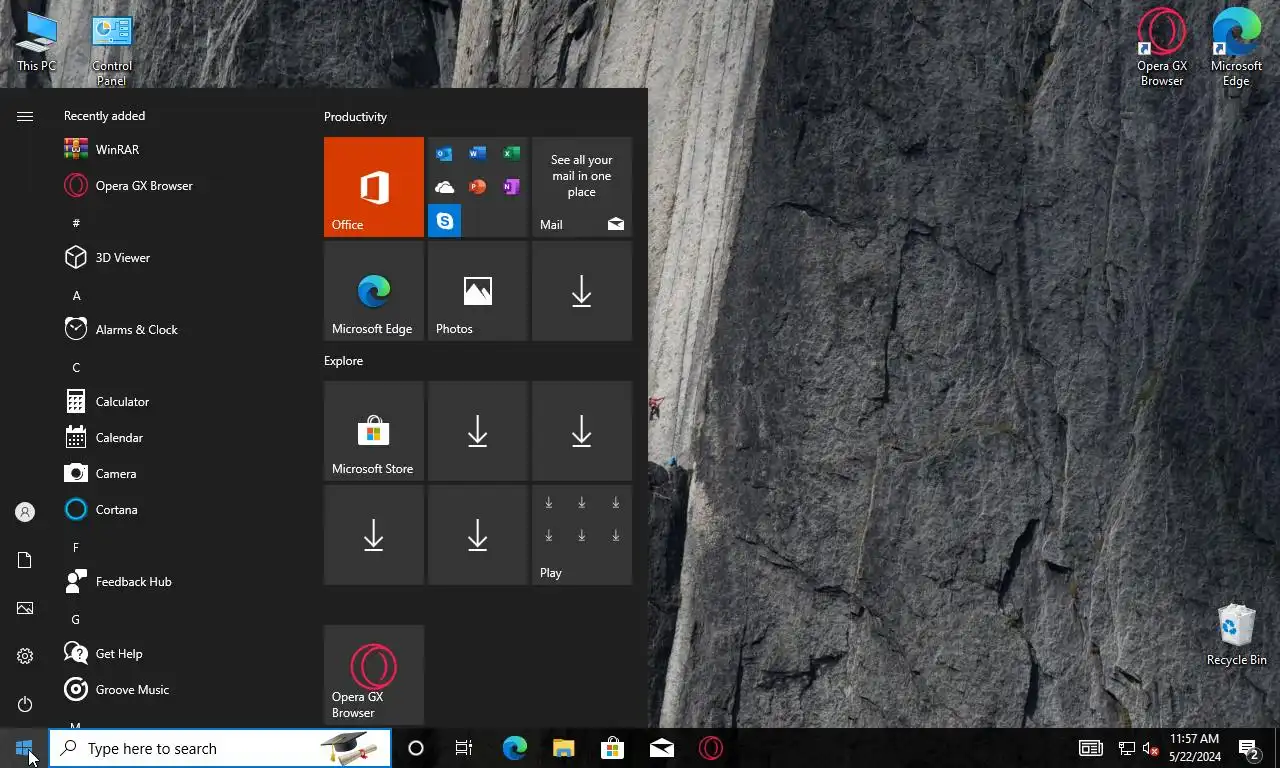Open 3D Viewer app

180,258
